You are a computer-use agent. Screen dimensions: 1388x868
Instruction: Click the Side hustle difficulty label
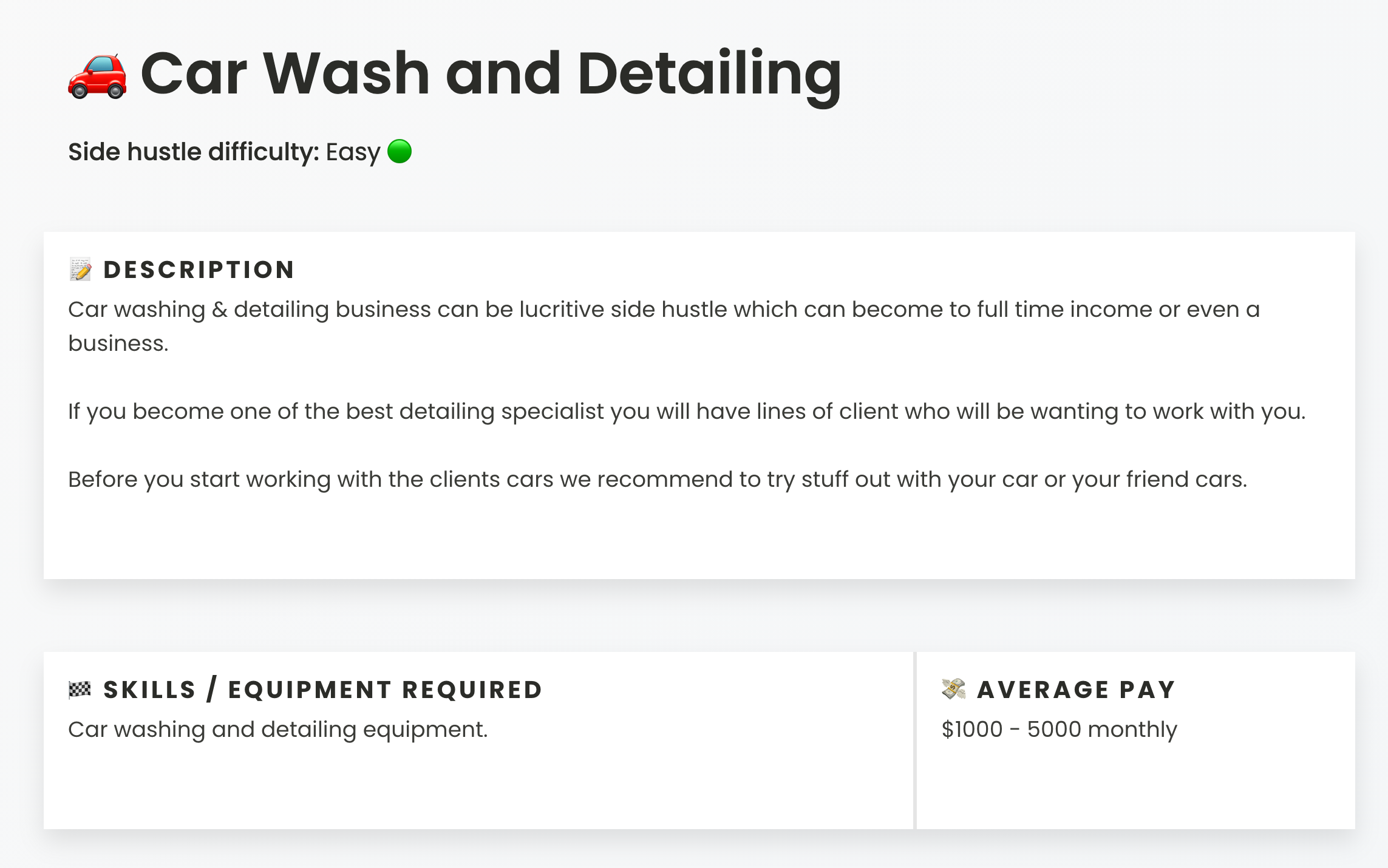click(x=194, y=152)
